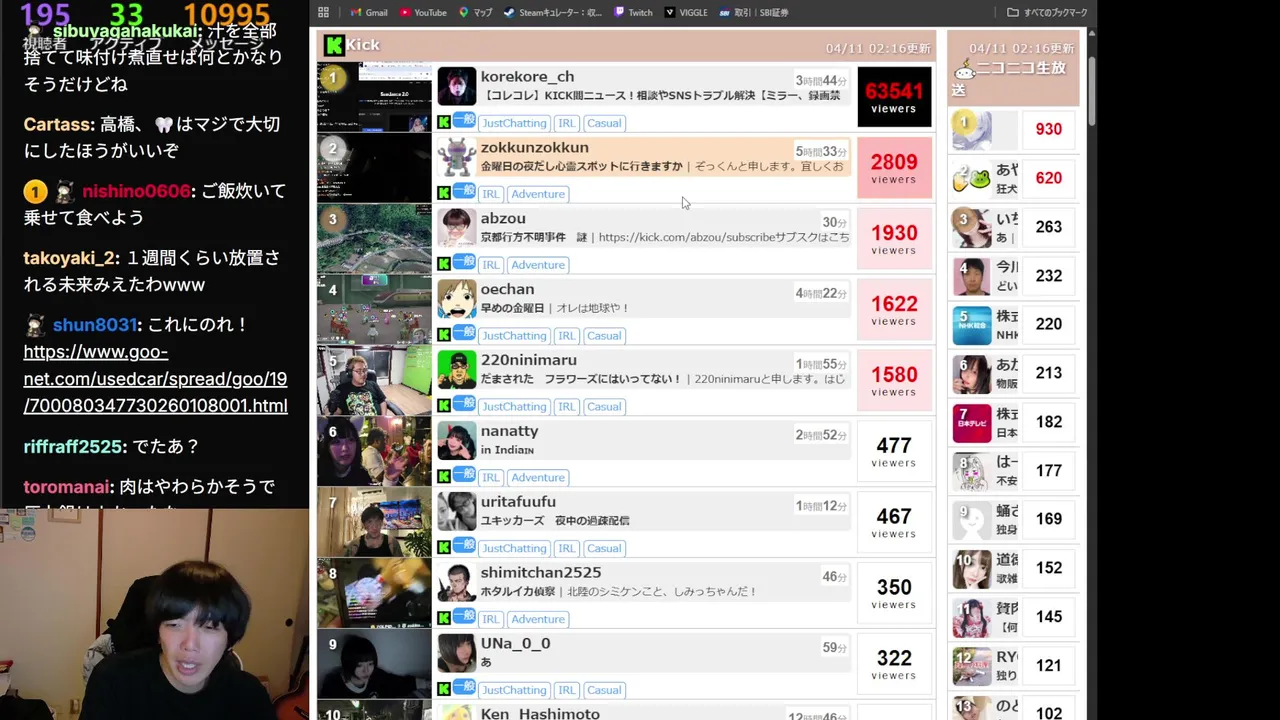Open the Gmail bookmark
The width and height of the screenshot is (1280, 720).
(369, 12)
